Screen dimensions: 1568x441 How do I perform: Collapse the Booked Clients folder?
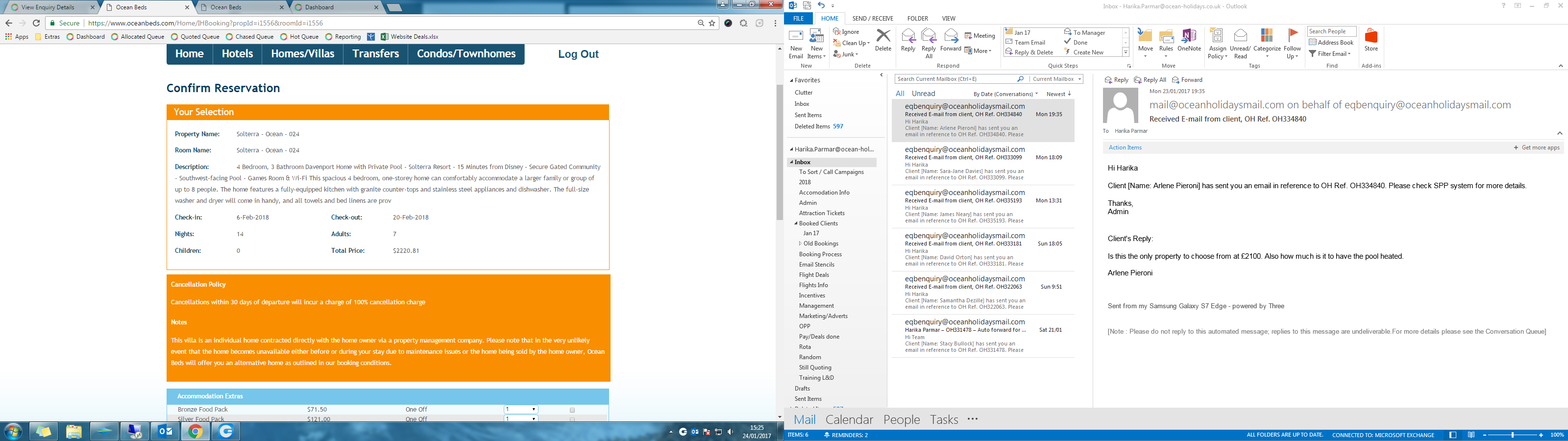point(796,223)
